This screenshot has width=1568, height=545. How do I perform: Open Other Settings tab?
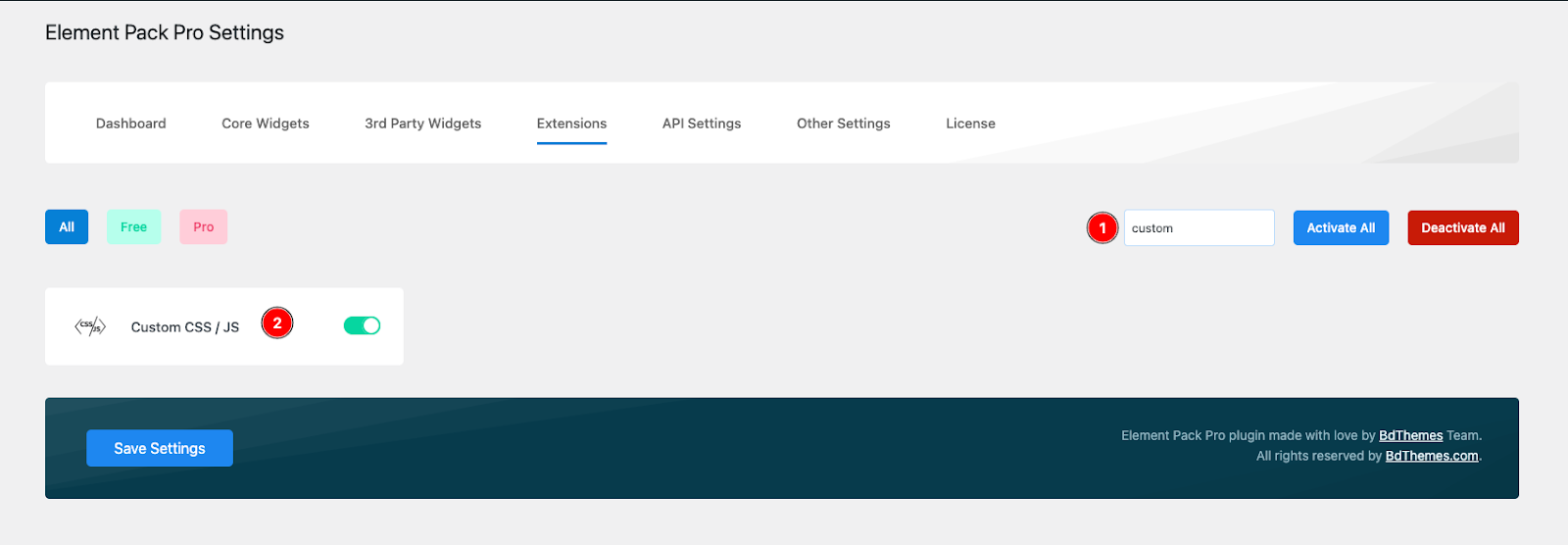point(844,124)
